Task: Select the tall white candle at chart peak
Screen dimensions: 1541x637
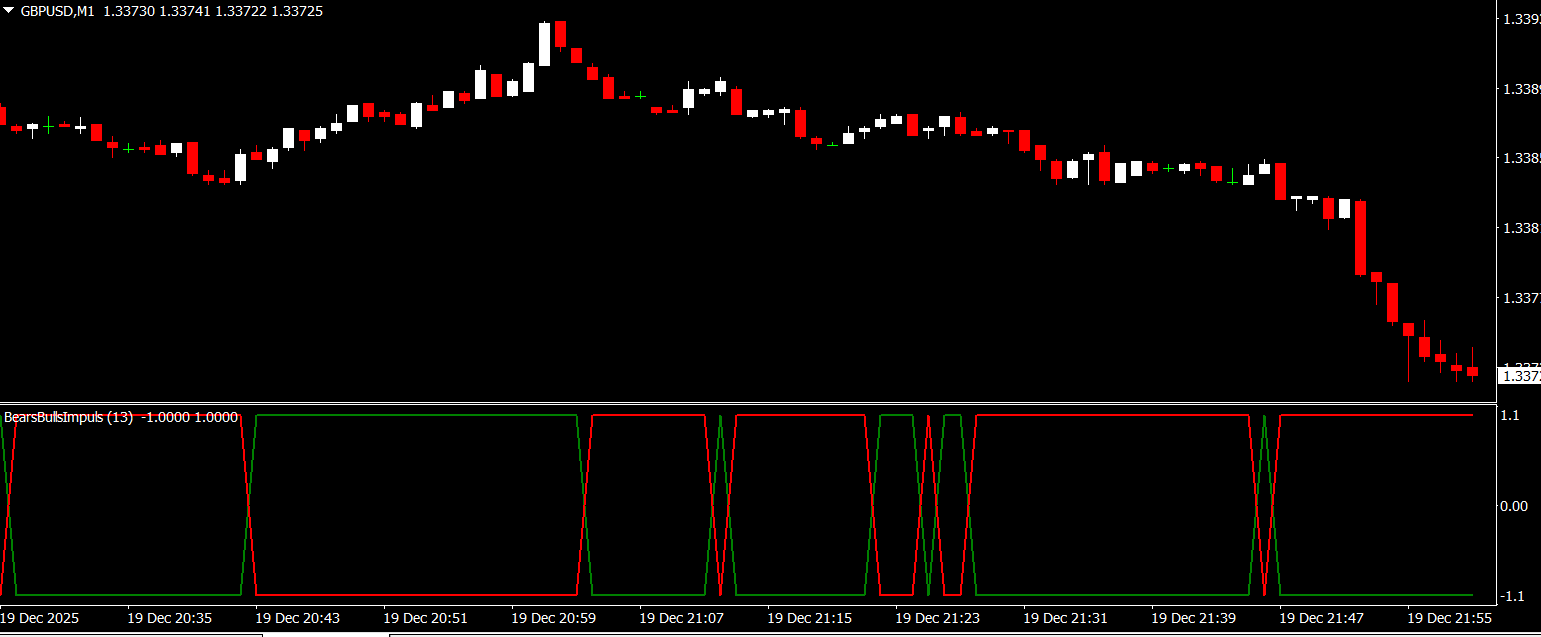Action: [544, 45]
